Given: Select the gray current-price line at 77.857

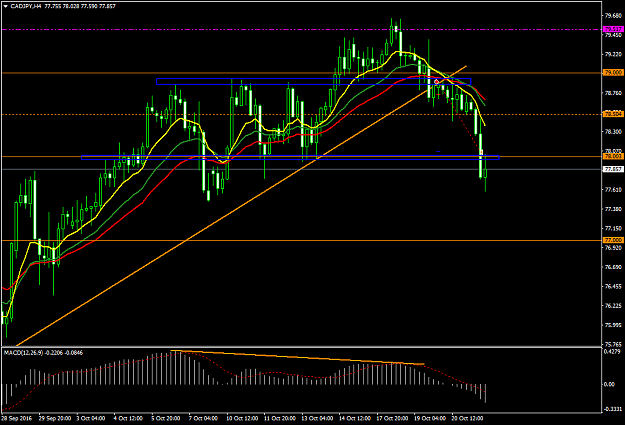Looking at the screenshot, I should coord(301,169).
